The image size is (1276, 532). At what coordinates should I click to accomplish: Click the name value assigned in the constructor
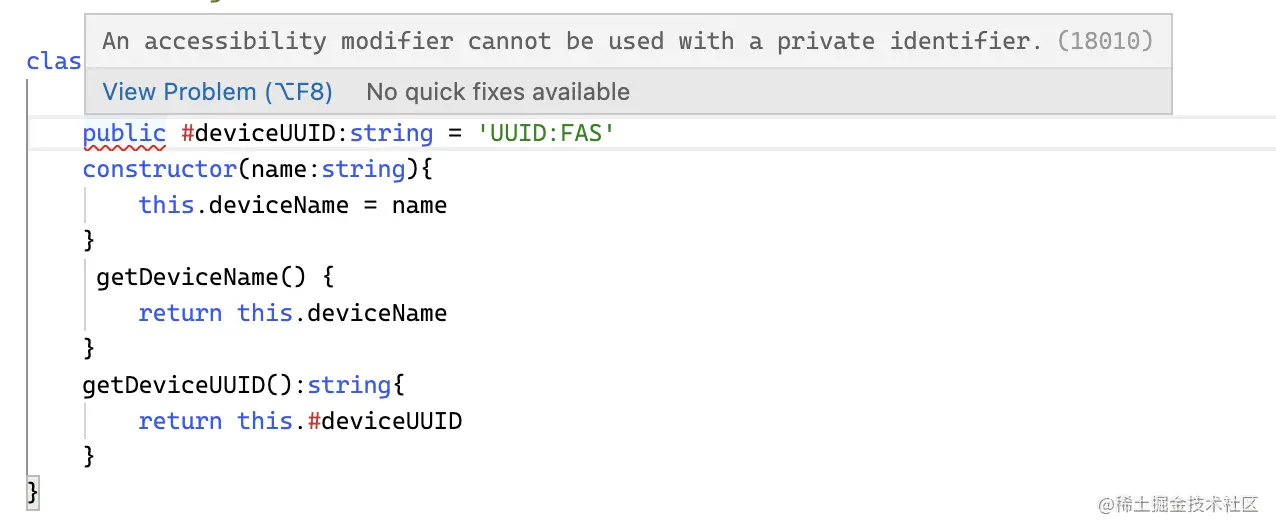(419, 205)
